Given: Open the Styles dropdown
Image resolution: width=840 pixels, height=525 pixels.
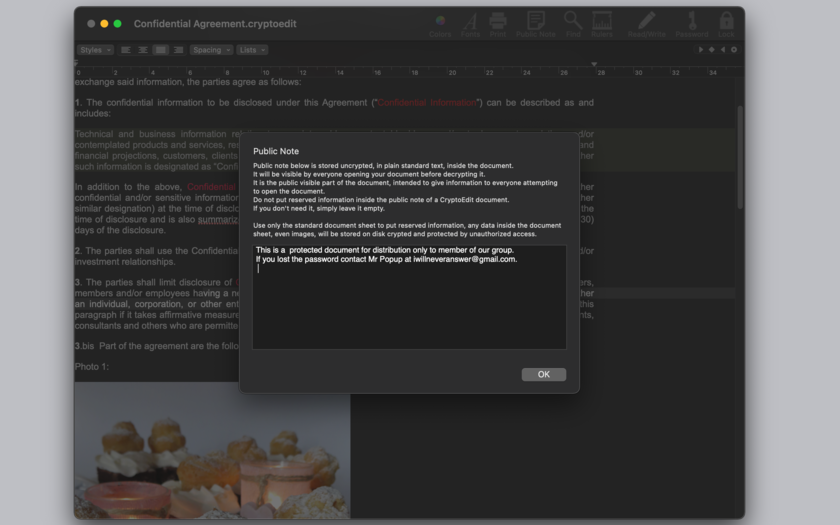Looking at the screenshot, I should pos(95,50).
